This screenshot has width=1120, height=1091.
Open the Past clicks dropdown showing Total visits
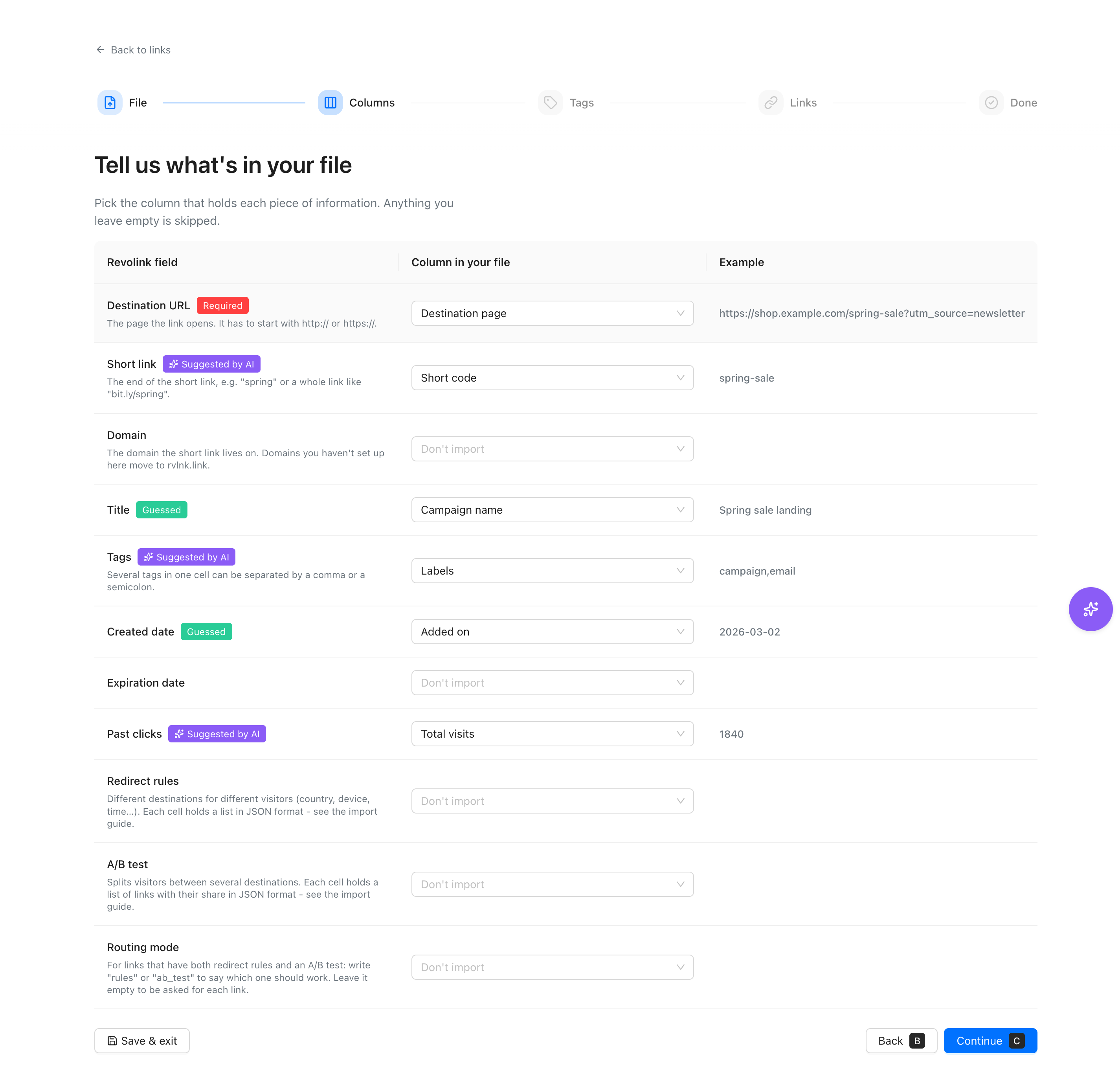point(552,734)
